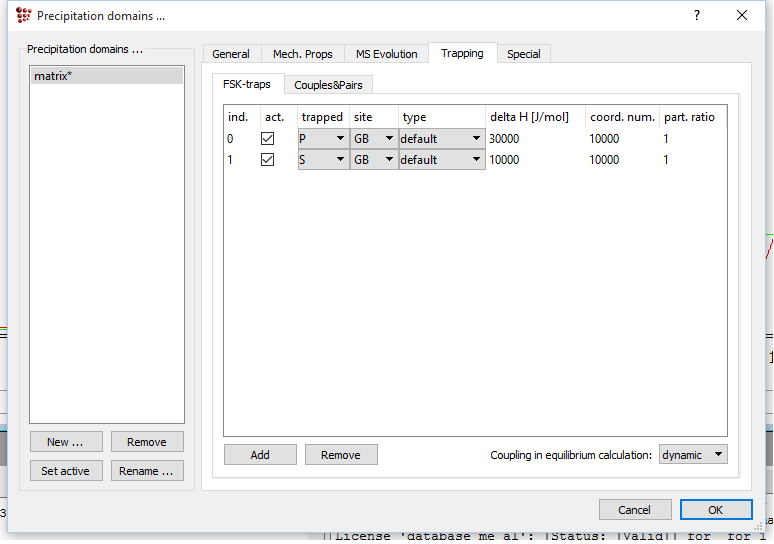Select the matrix* domain in the list
The height and width of the screenshot is (544, 774).
click(x=106, y=76)
